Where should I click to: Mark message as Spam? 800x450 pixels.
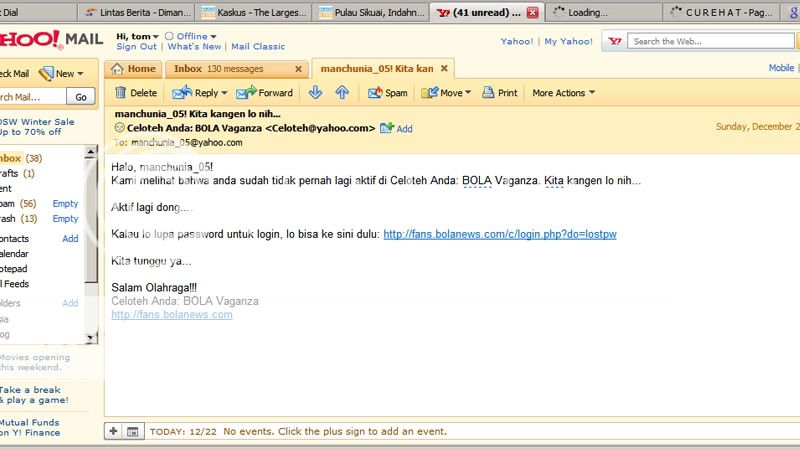(x=388, y=93)
